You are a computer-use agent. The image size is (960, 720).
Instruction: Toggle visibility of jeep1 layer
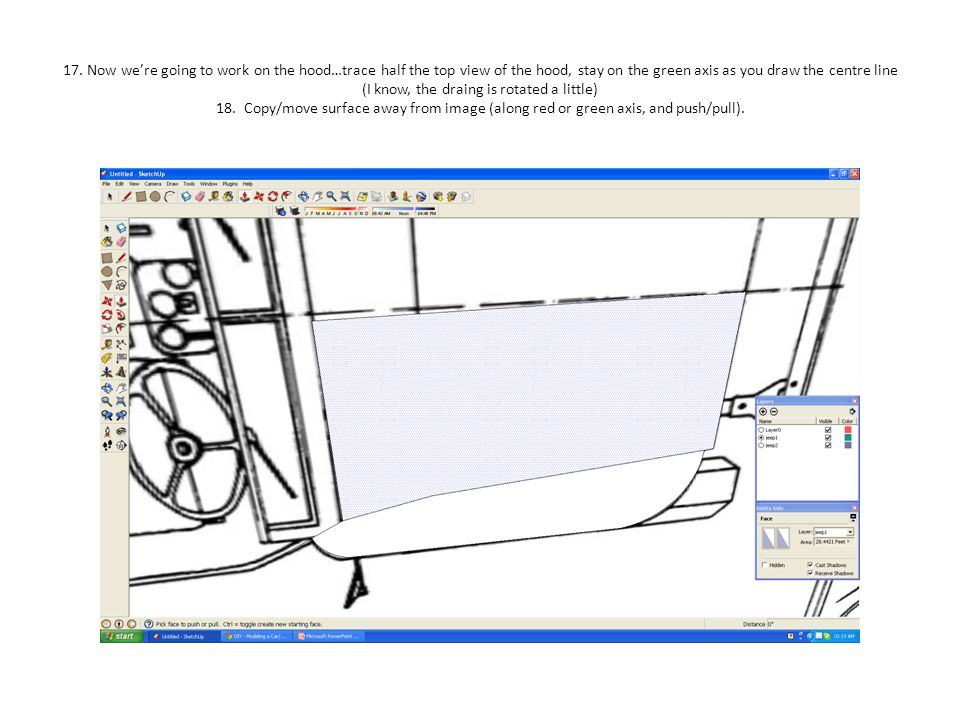point(828,438)
